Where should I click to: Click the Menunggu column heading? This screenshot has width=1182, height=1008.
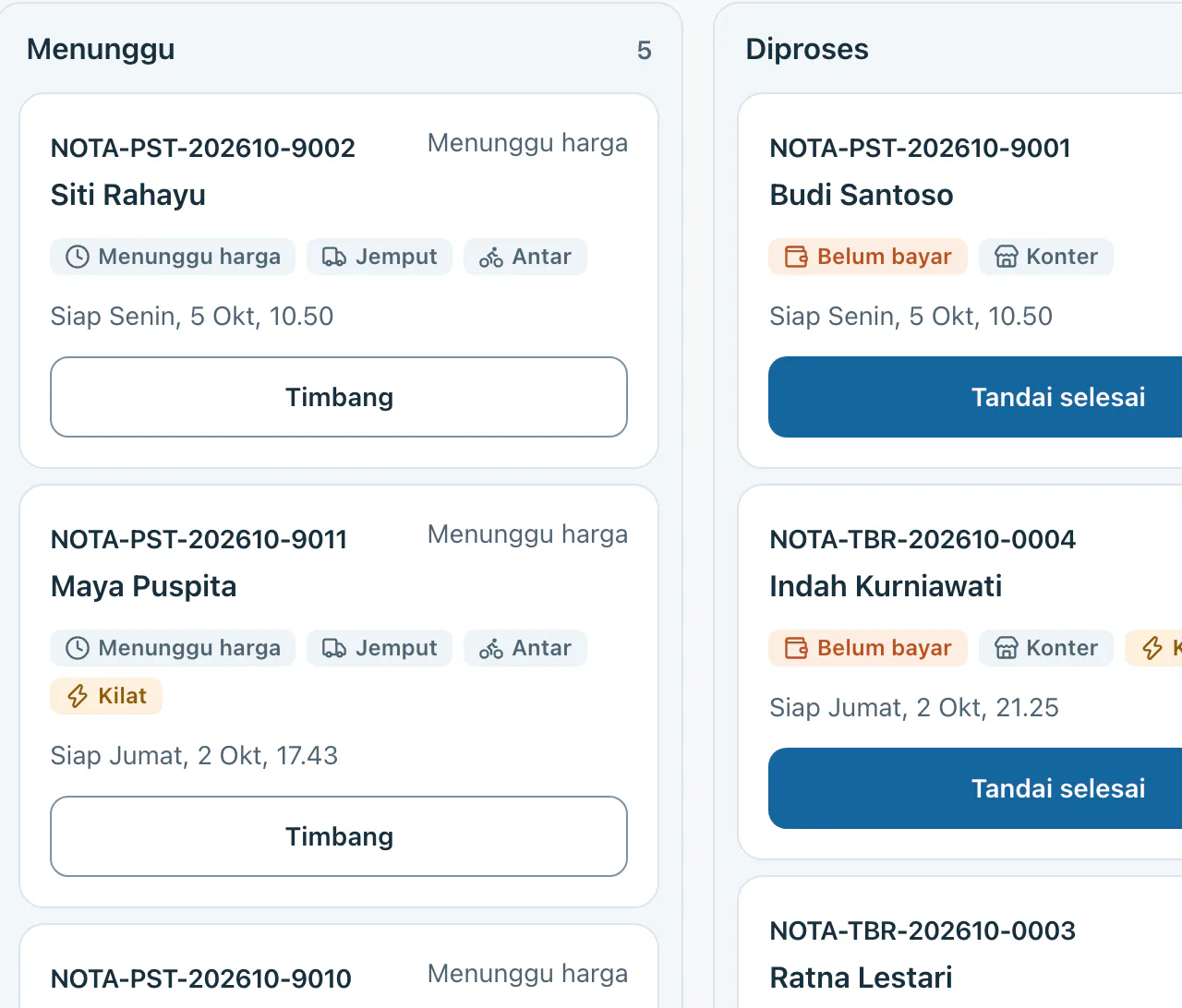pos(101,49)
